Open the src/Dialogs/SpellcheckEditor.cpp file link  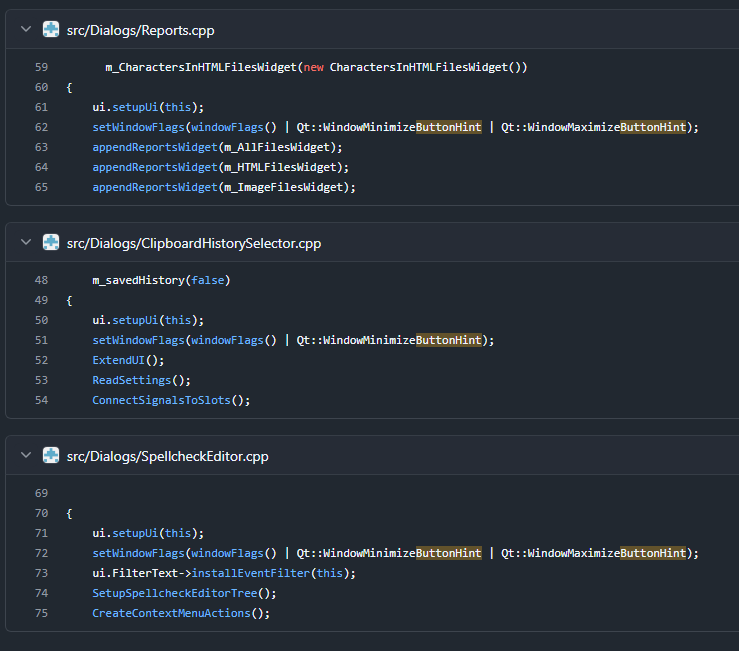tap(168, 456)
